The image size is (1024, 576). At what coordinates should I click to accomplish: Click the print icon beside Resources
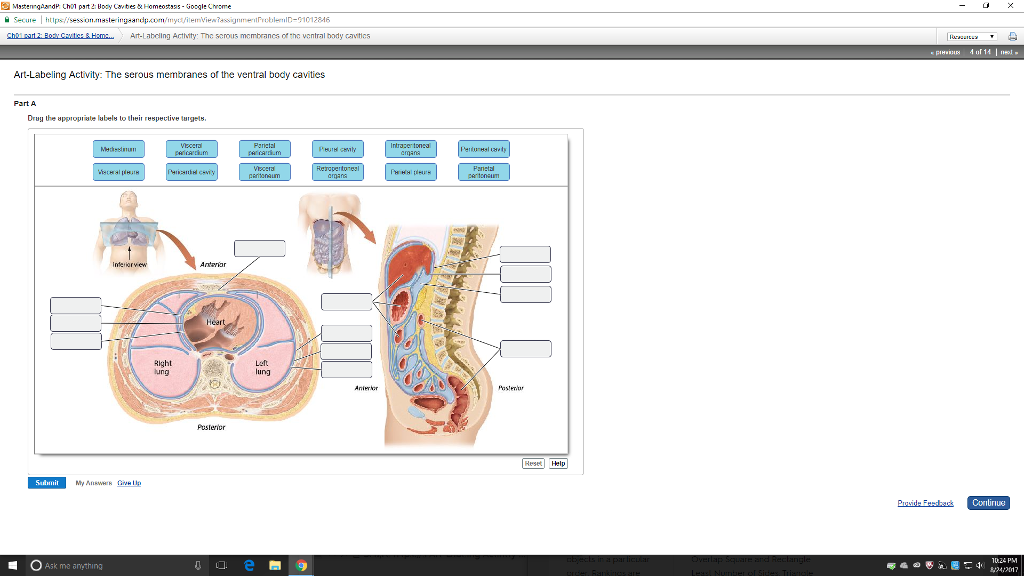pos(1012,35)
